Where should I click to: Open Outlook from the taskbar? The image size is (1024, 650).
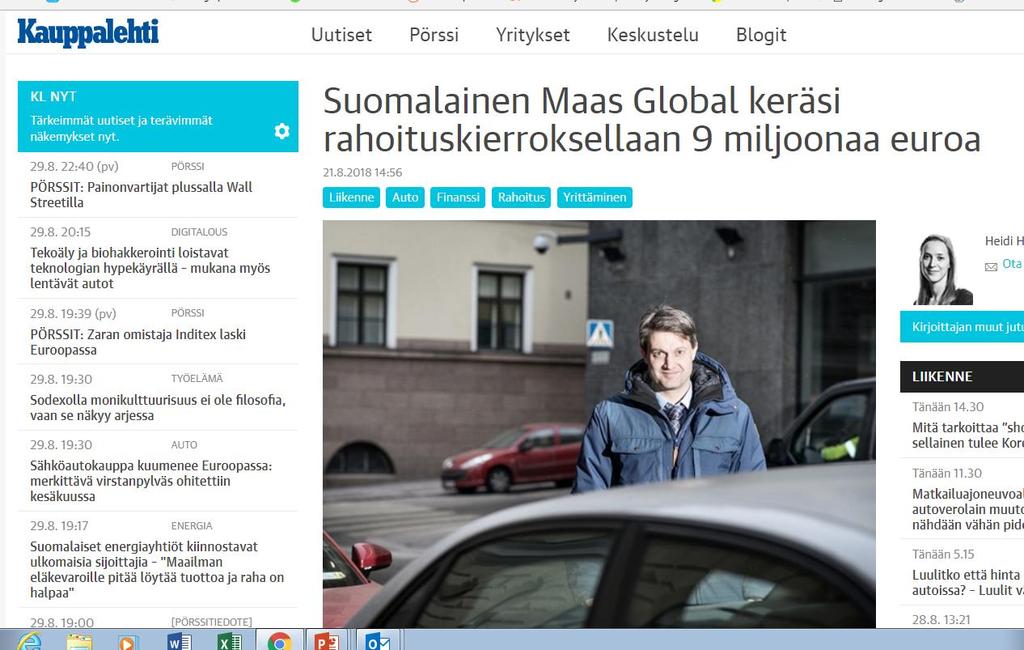[x=377, y=642]
